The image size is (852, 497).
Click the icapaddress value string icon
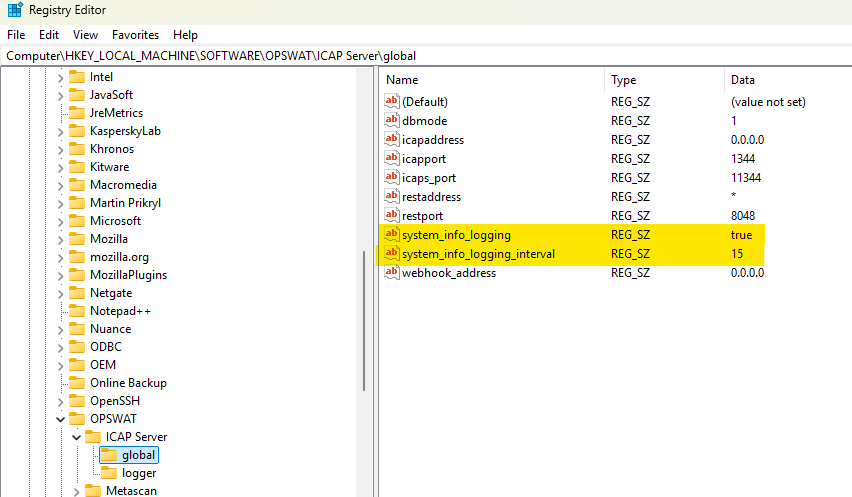[x=391, y=139]
